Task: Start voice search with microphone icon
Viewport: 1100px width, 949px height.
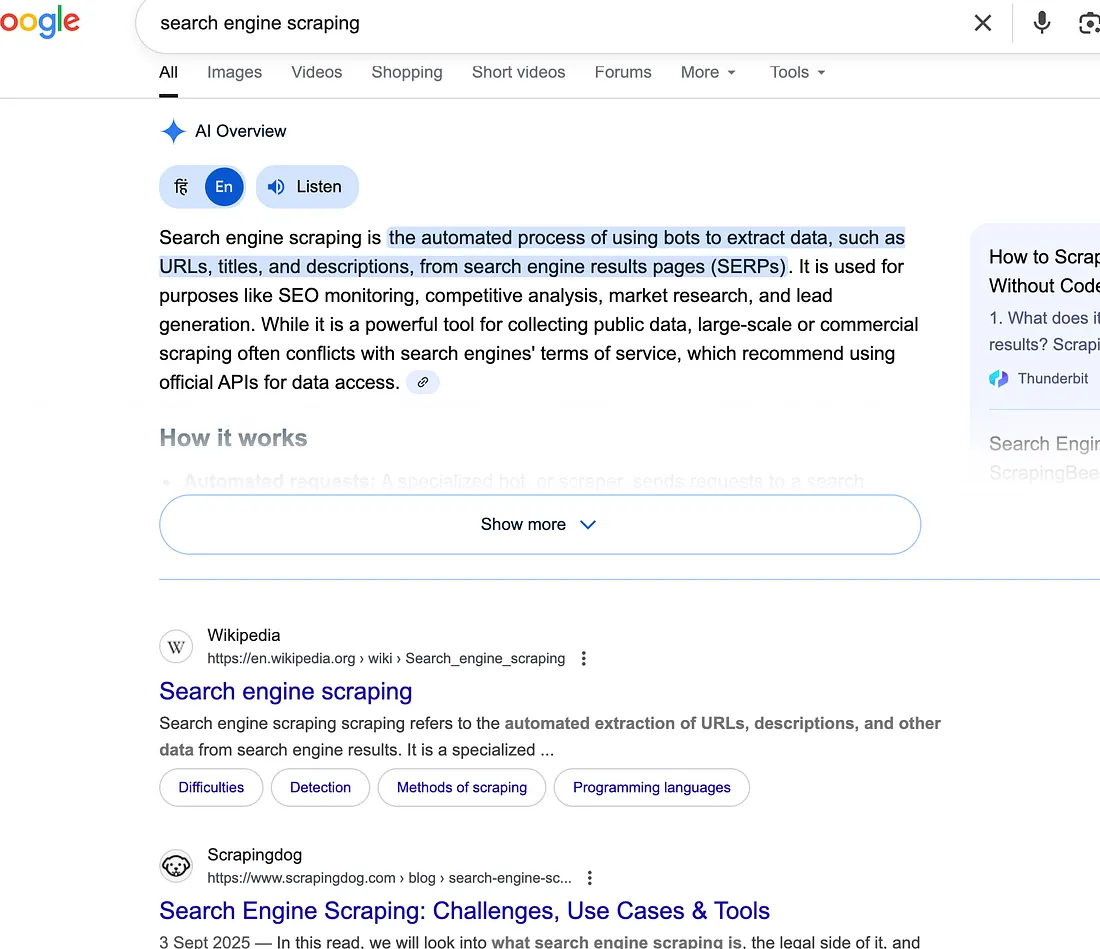Action: [1042, 23]
